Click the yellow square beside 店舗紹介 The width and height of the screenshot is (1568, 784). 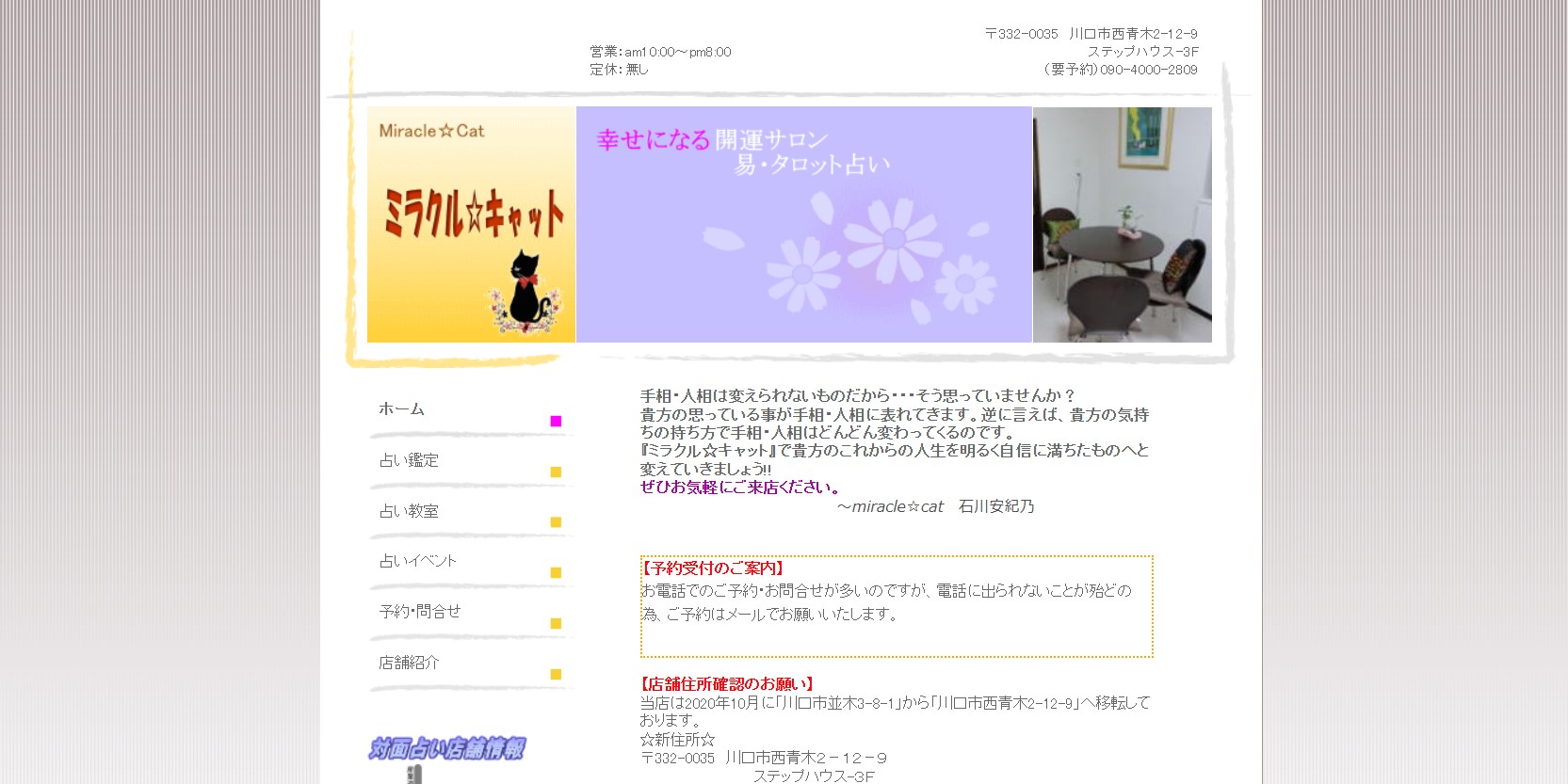pos(556,674)
